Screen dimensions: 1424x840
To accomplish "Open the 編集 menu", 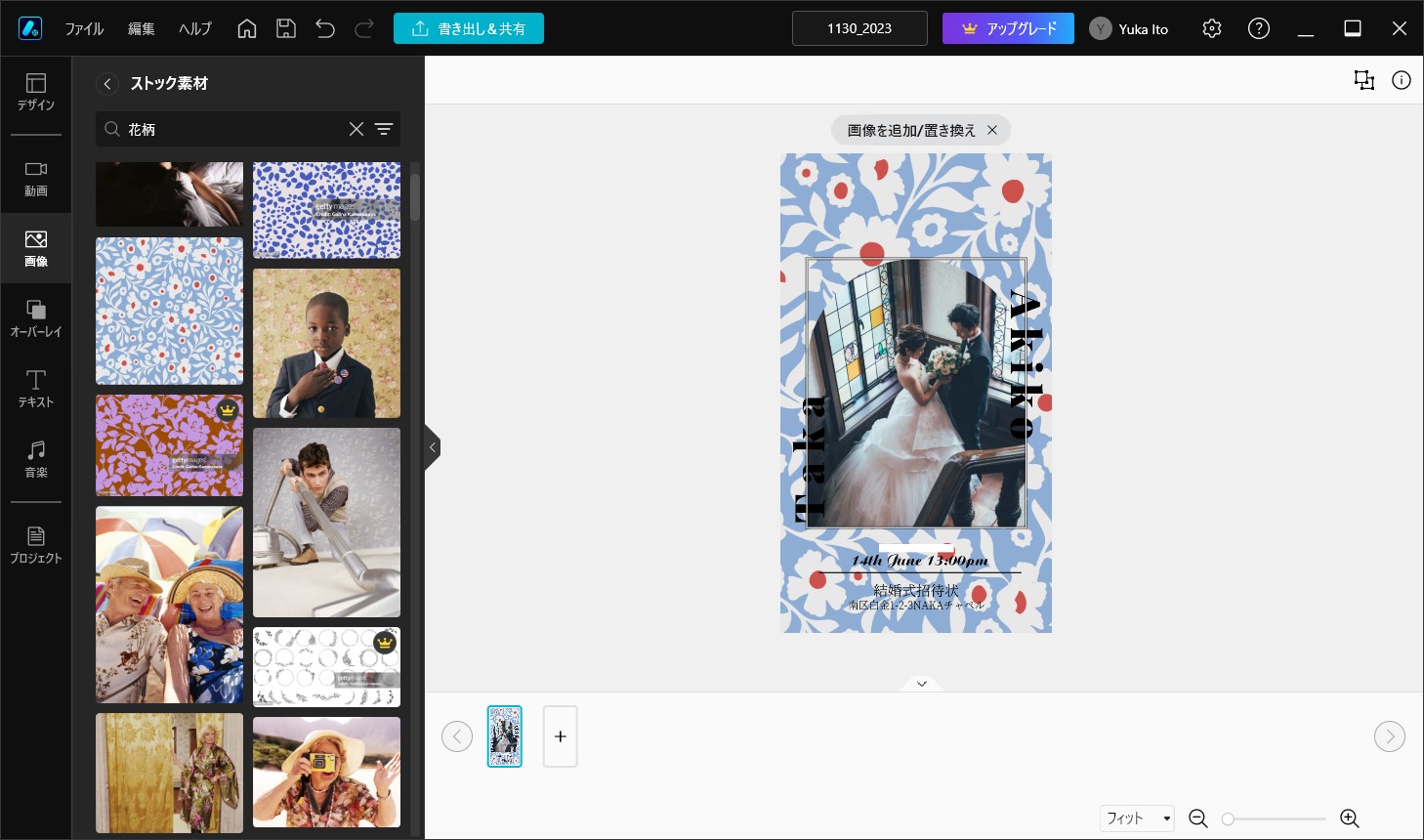I will (x=142, y=28).
